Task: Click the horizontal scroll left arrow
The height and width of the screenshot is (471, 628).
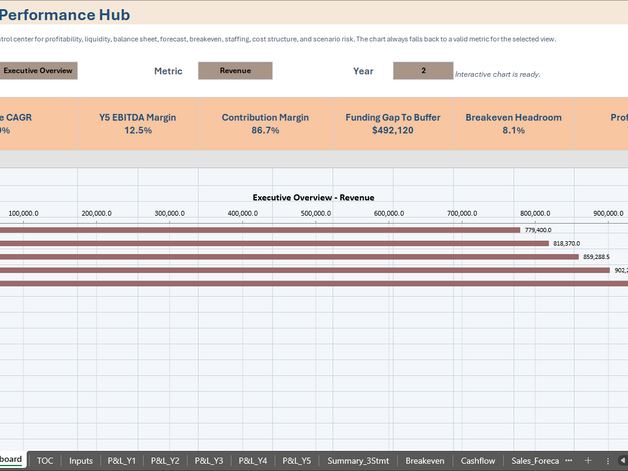Action: (x=623, y=461)
